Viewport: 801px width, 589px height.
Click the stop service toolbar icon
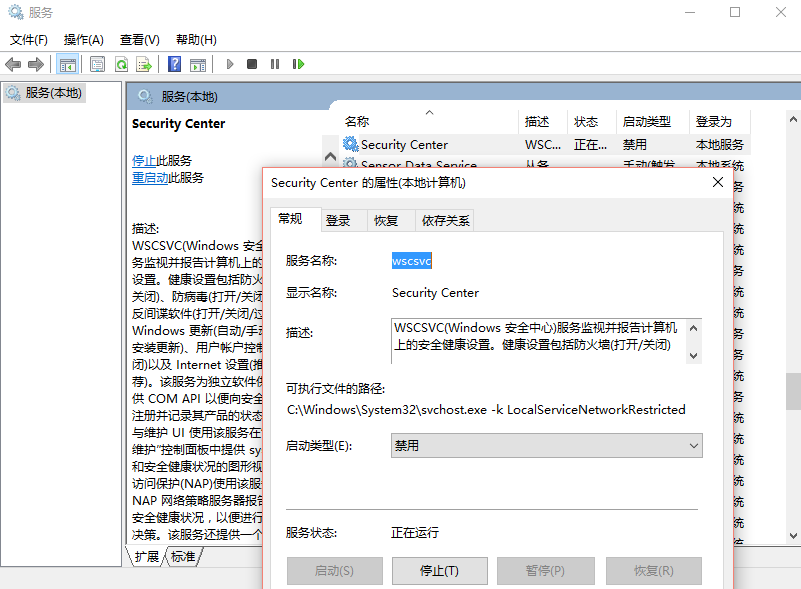252,64
